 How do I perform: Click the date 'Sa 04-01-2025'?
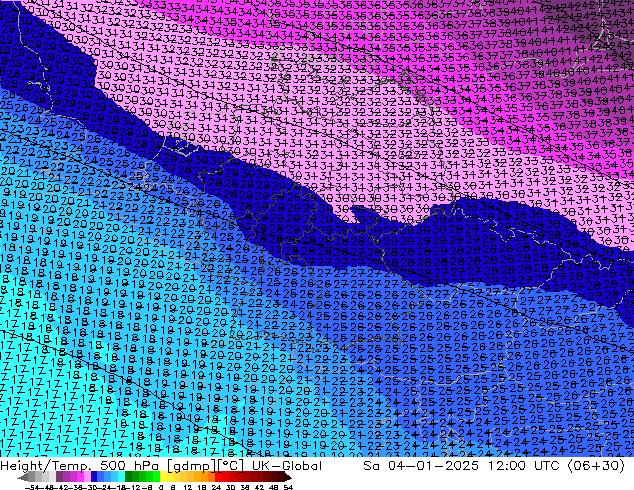click(x=421, y=466)
